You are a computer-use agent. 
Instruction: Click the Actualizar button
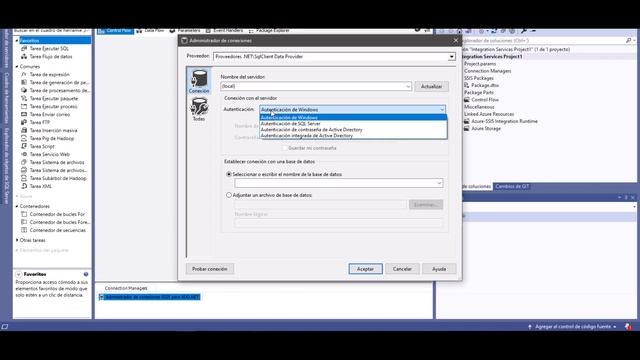(x=431, y=87)
